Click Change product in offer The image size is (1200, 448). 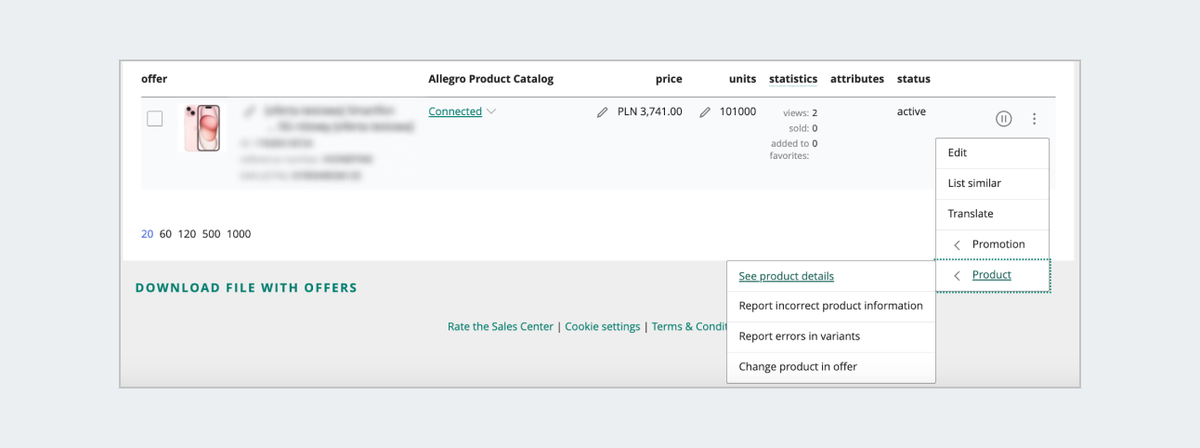click(797, 367)
